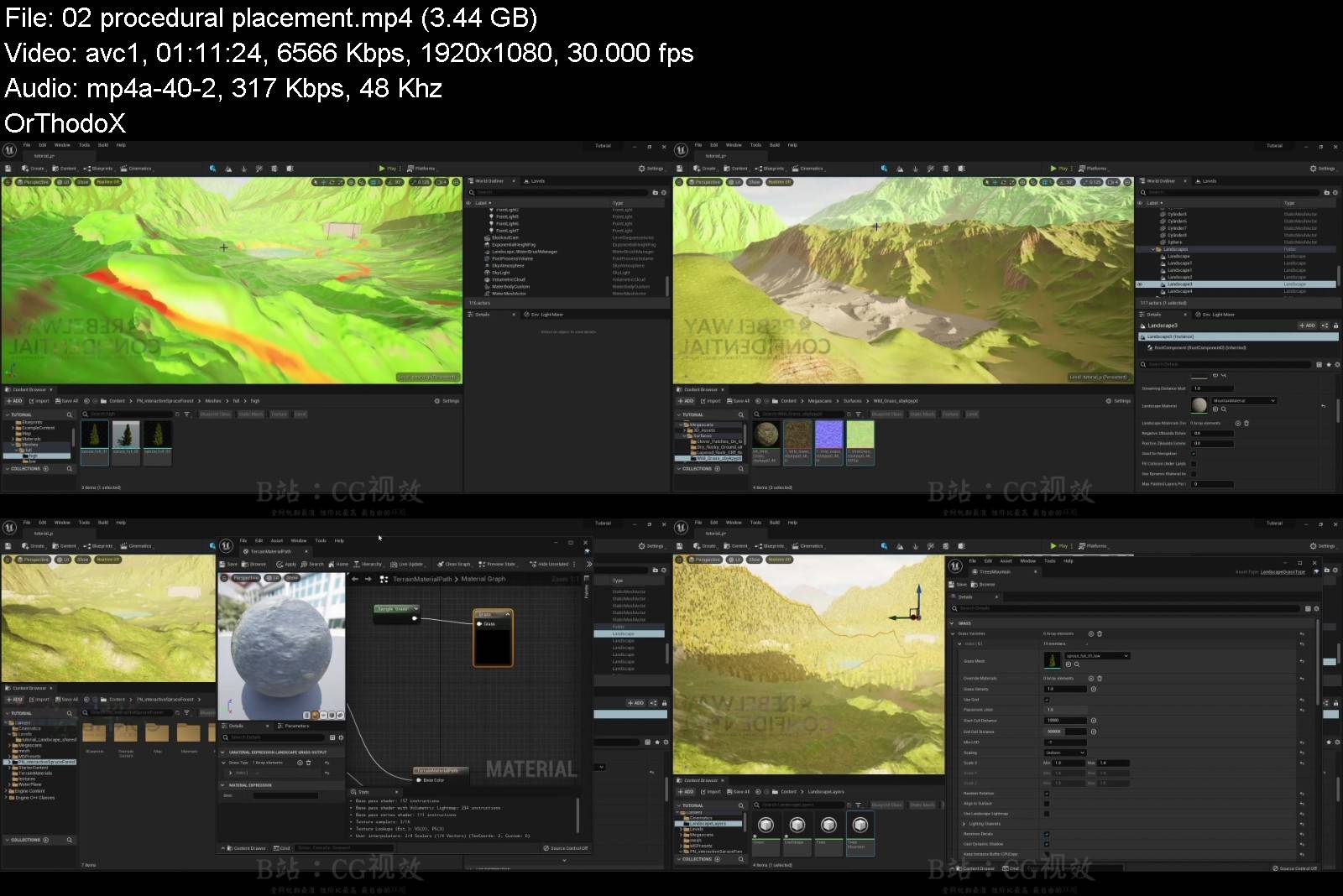Click Save in the TerrainMaterialPath material editor
1343x896 pixels.
tap(229, 565)
